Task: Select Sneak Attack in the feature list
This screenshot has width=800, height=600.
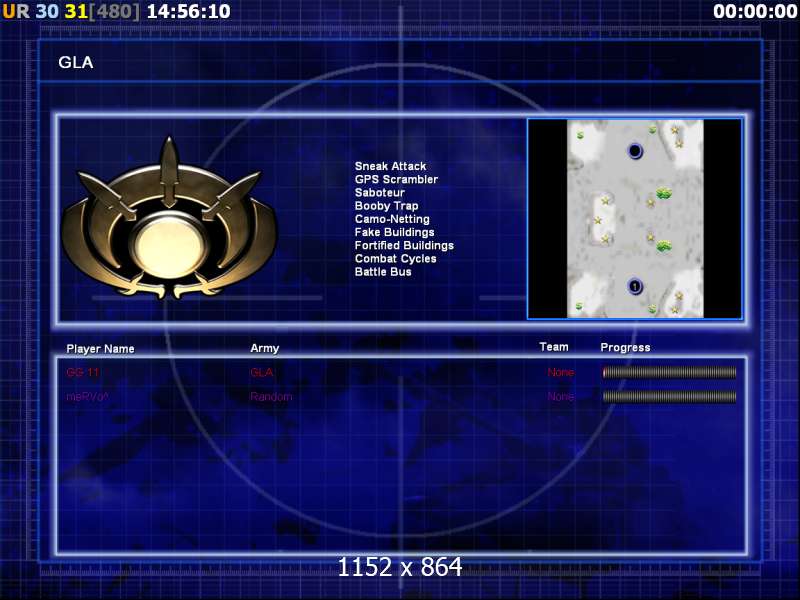Action: [390, 166]
